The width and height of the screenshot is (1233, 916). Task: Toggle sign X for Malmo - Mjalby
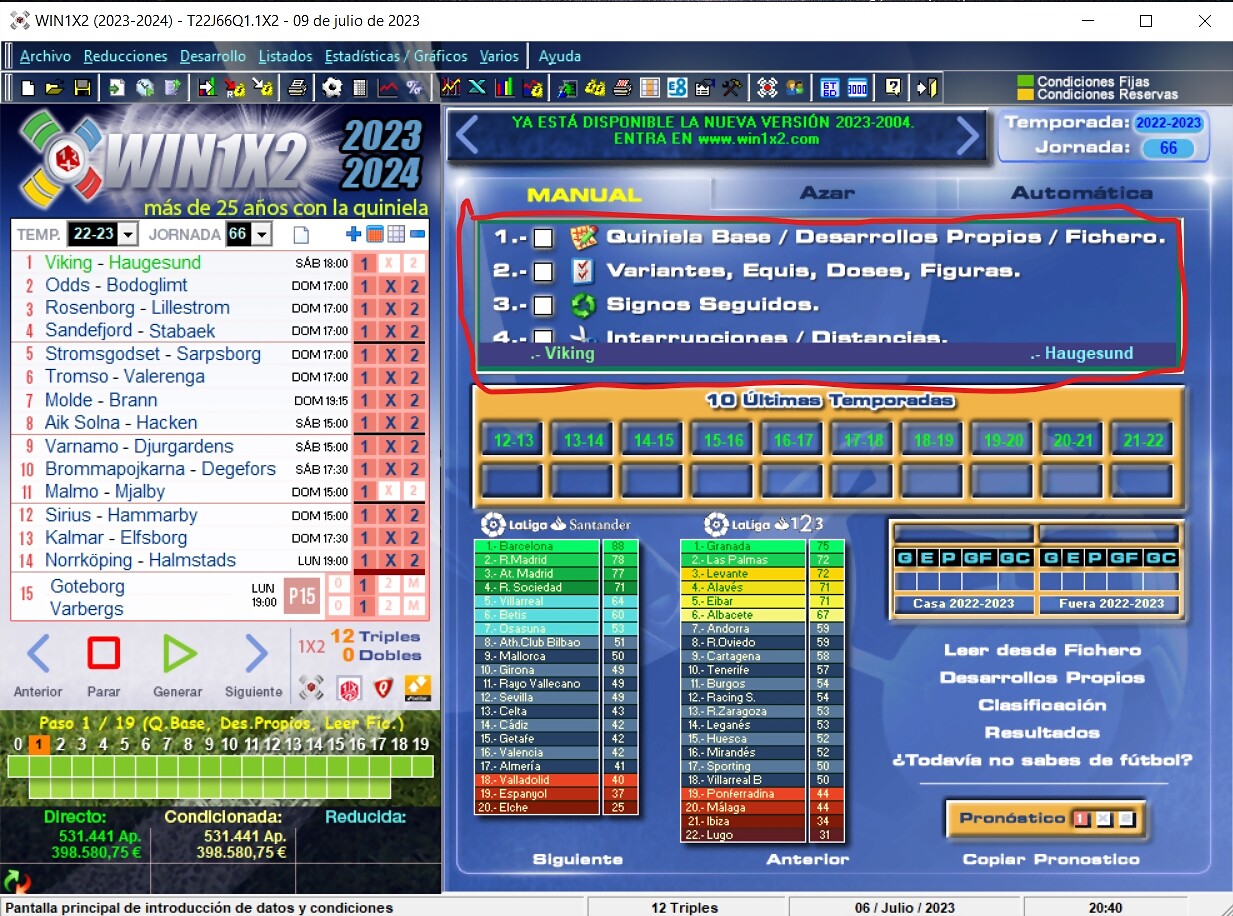pyautogui.click(x=390, y=492)
